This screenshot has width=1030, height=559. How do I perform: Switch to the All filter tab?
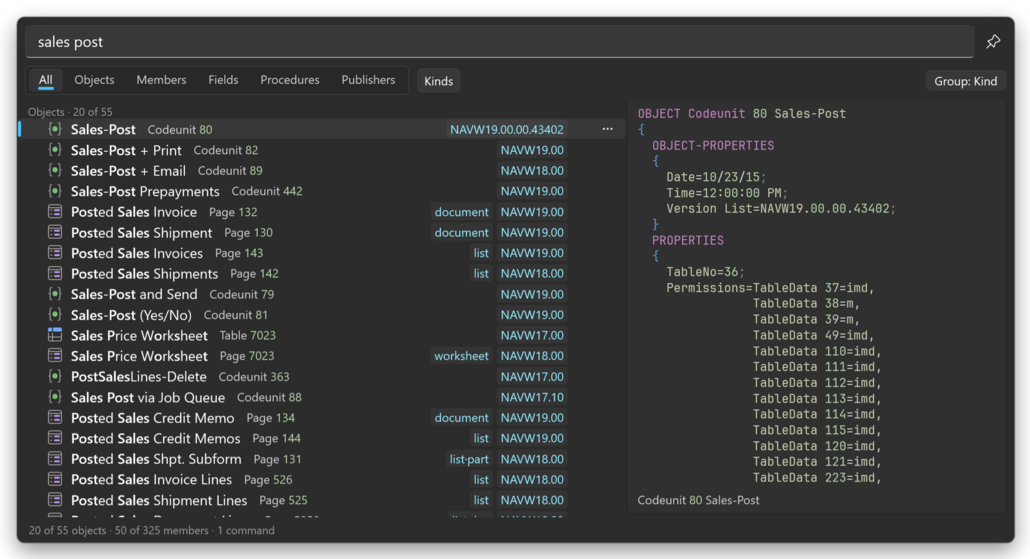click(45, 80)
